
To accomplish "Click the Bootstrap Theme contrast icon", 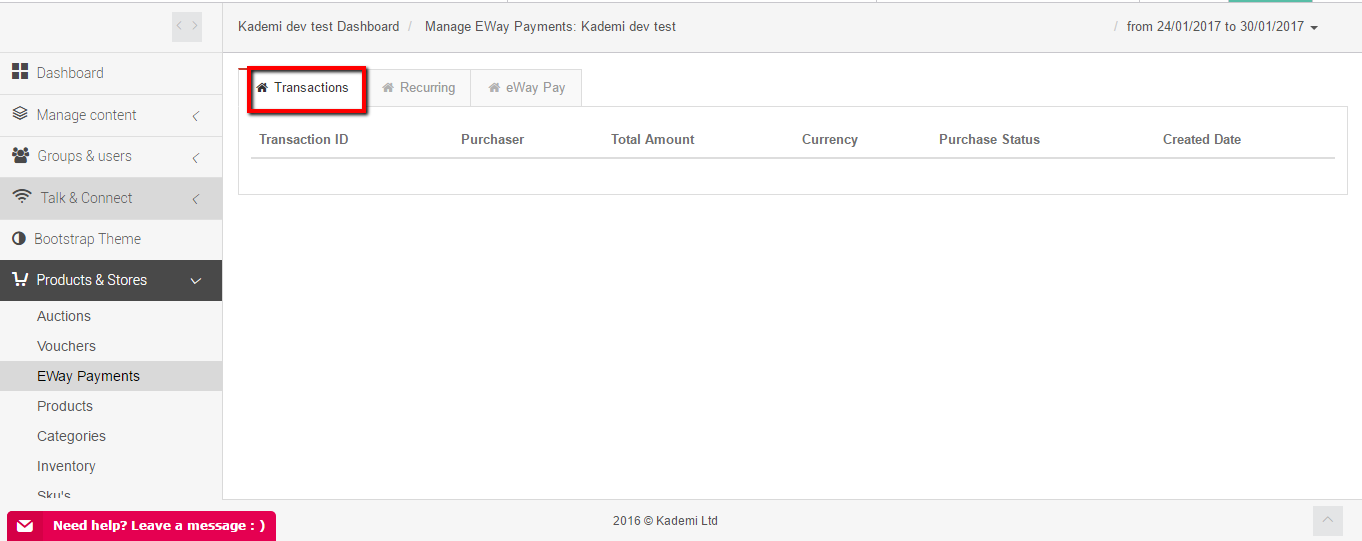I will point(18,239).
